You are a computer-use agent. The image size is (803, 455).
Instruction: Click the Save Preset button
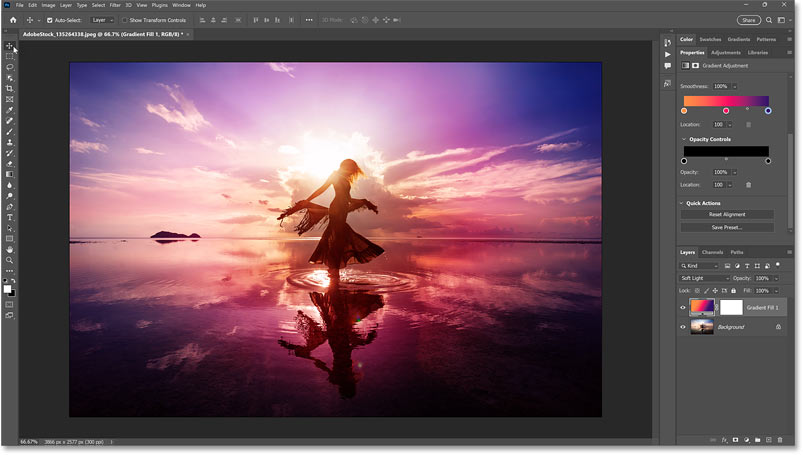[x=727, y=227]
